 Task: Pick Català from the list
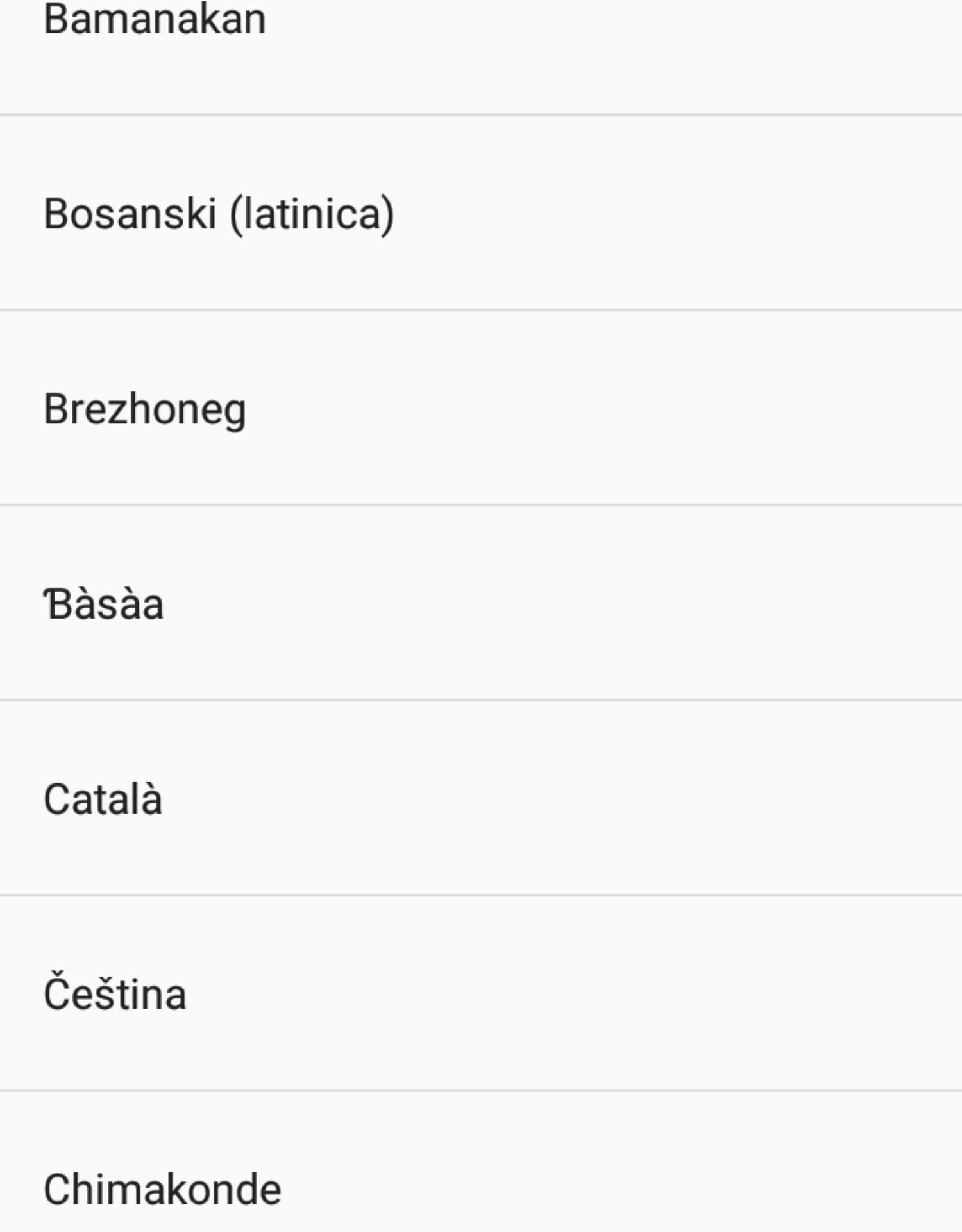pos(103,800)
